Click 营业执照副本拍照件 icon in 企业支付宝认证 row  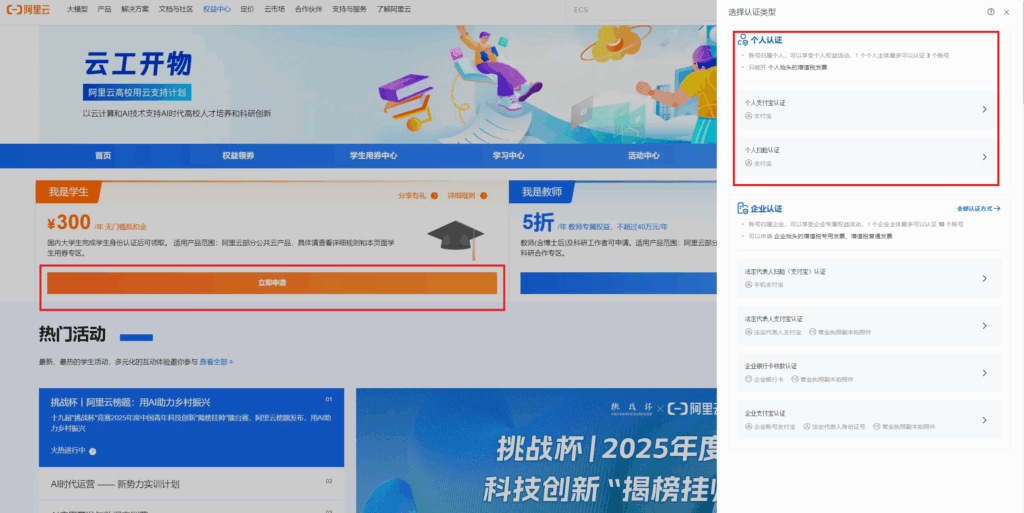(876, 426)
